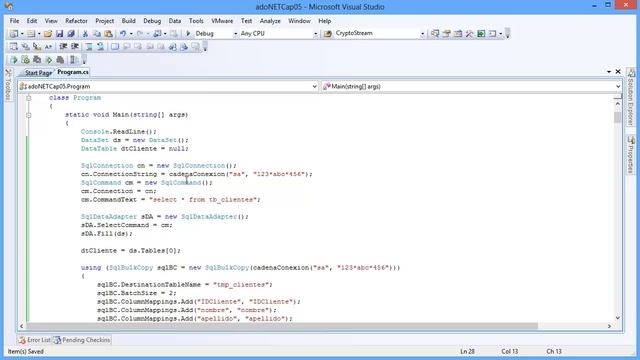Switch to the Start Page tab
Viewport: 640px width, 360px height.
click(38, 73)
